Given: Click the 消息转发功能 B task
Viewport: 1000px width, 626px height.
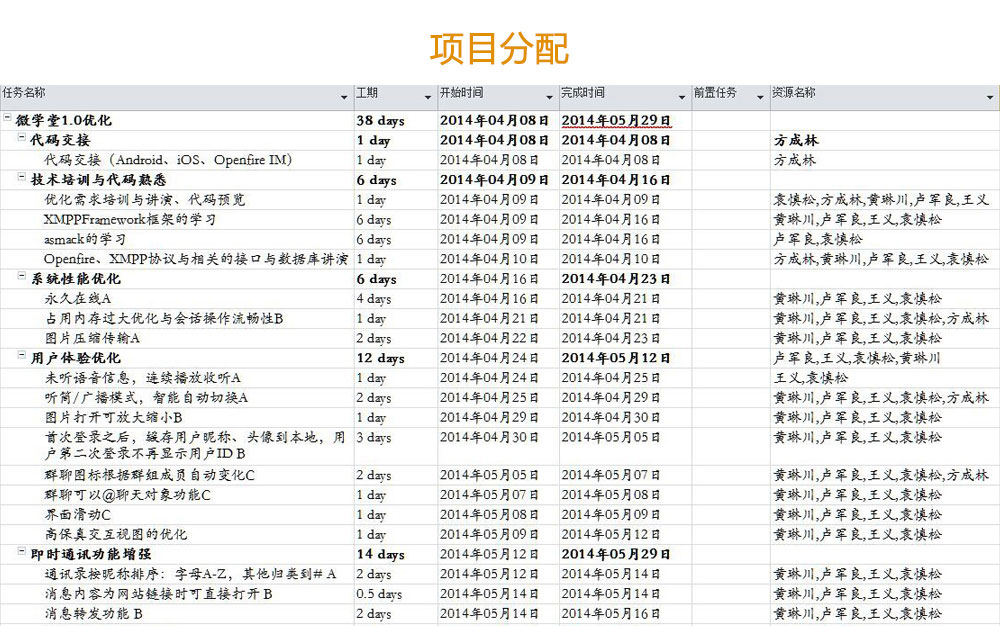Looking at the screenshot, I should 94,614.
